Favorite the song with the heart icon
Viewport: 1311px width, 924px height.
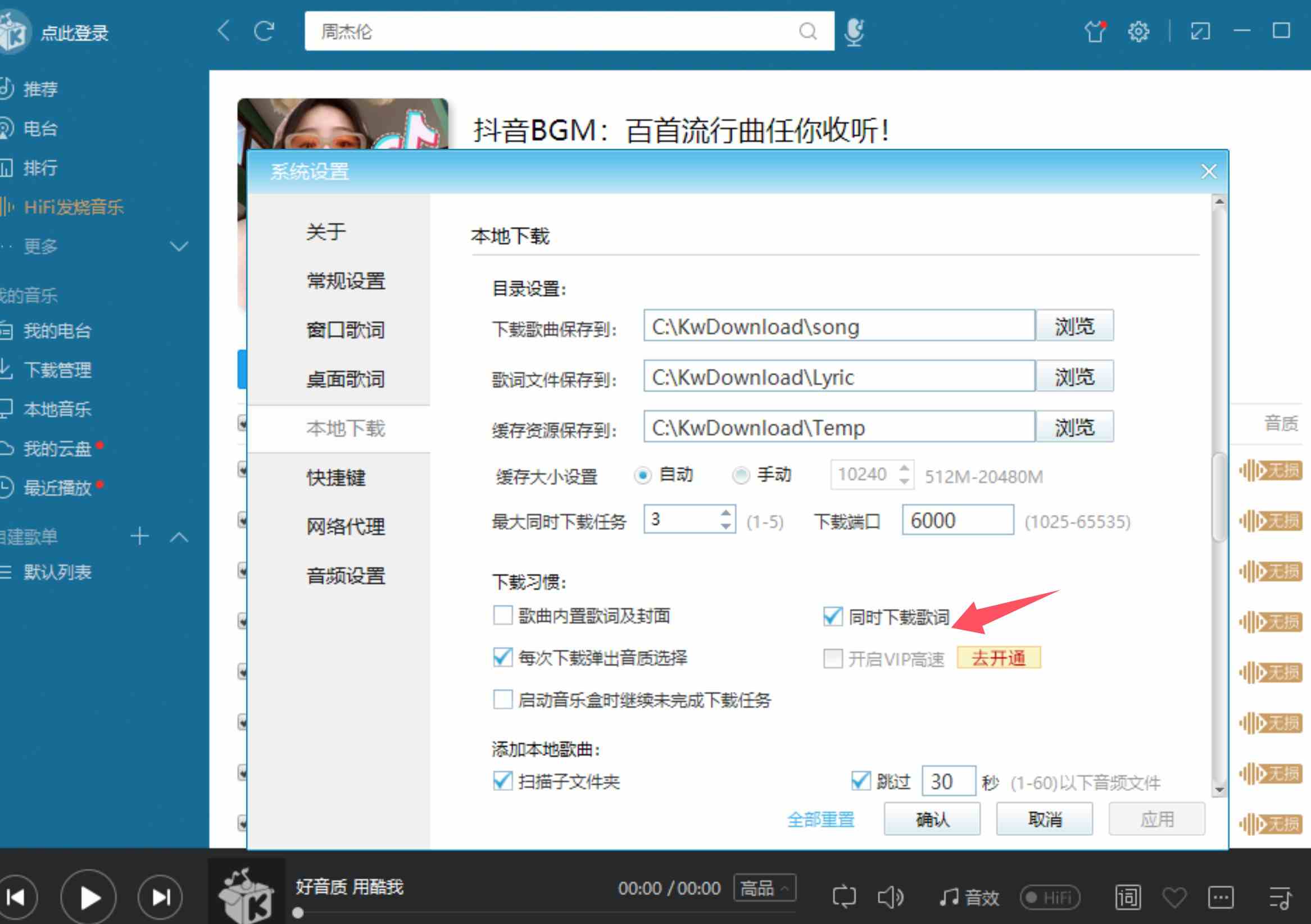(1174, 897)
